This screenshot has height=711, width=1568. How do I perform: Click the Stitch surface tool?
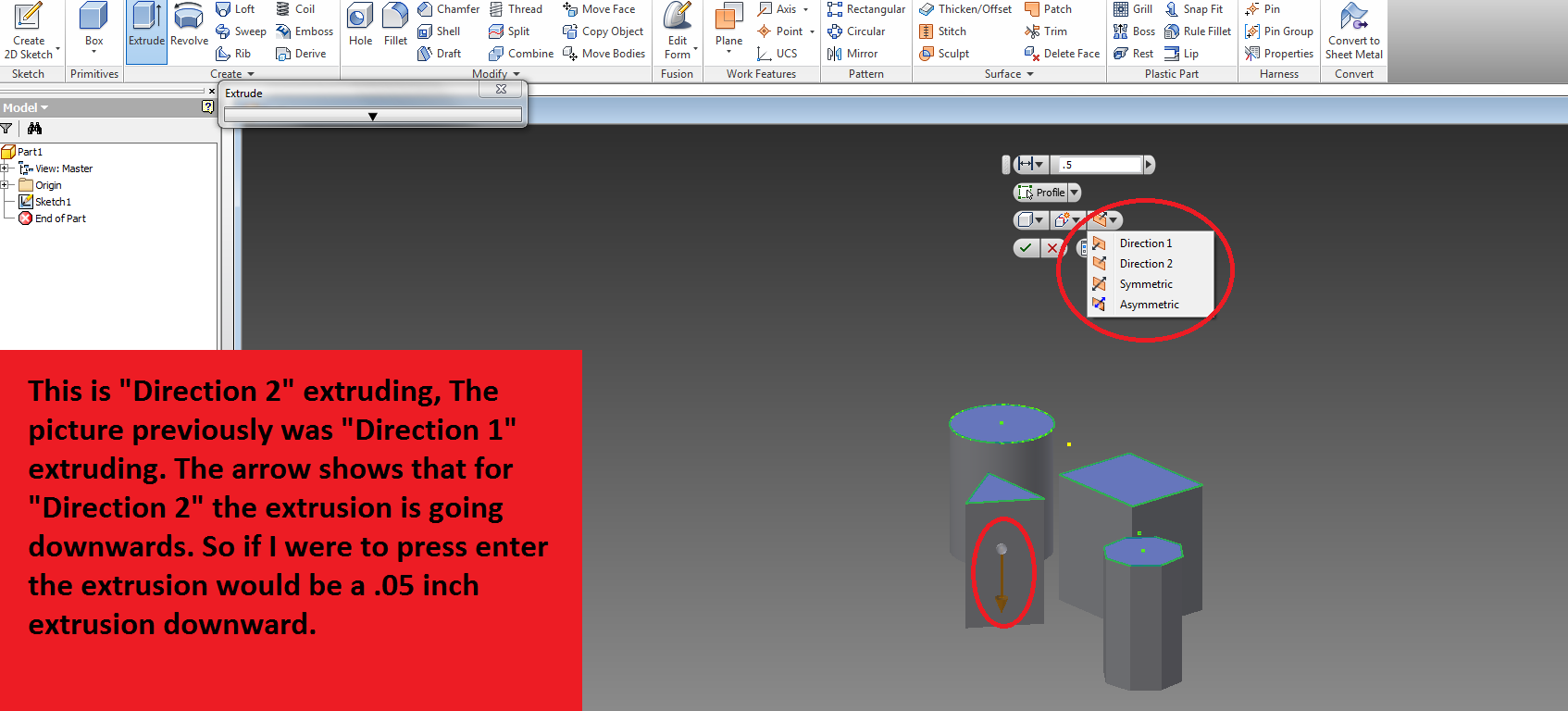[942, 31]
